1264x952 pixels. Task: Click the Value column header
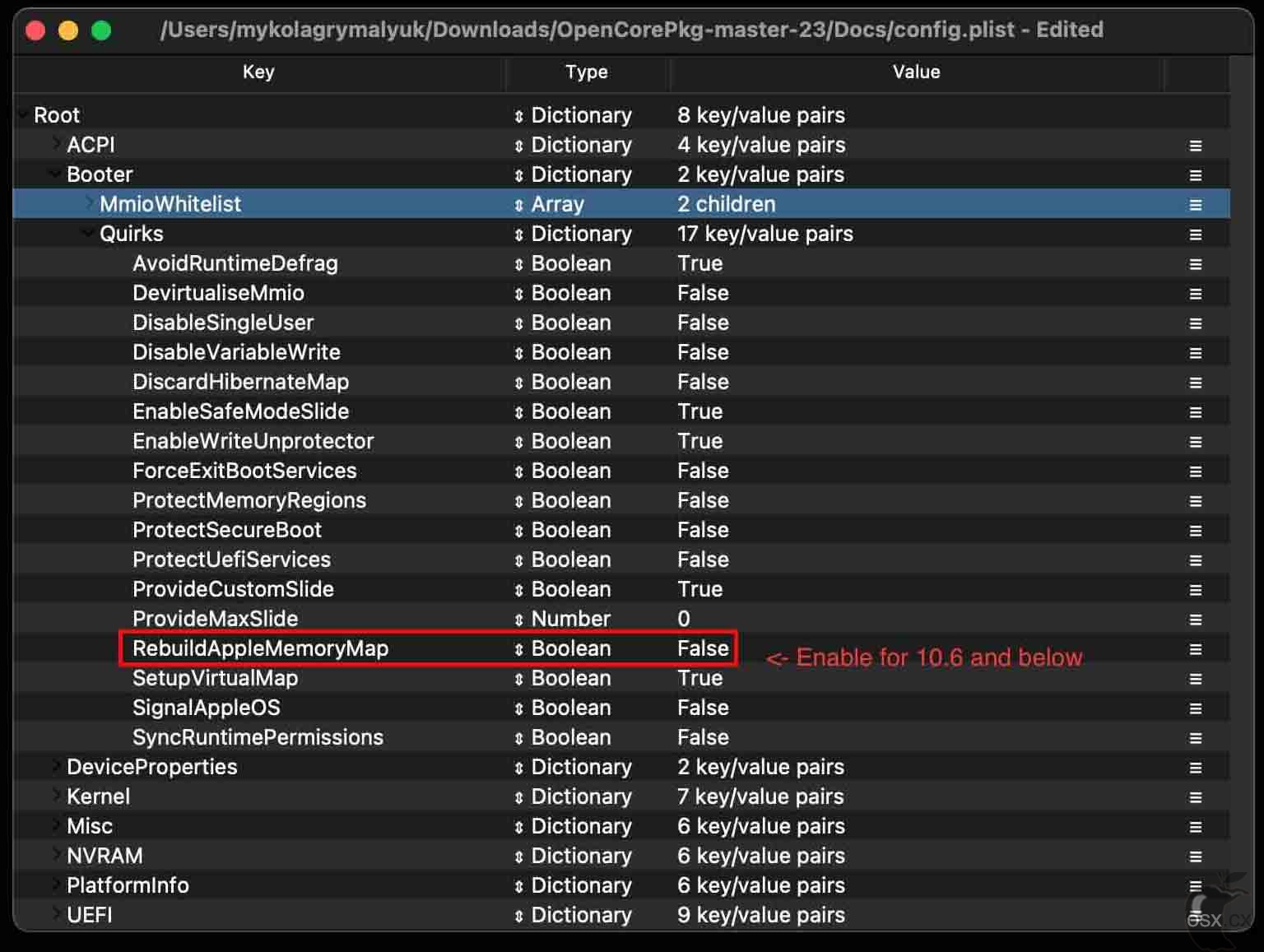tap(916, 72)
